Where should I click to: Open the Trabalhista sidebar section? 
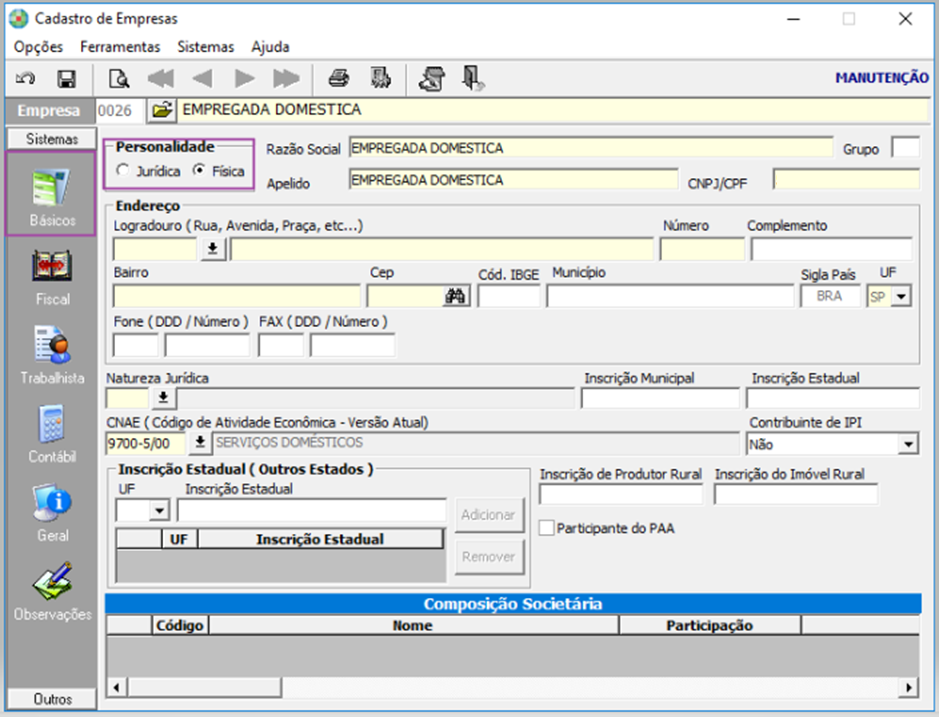point(52,355)
